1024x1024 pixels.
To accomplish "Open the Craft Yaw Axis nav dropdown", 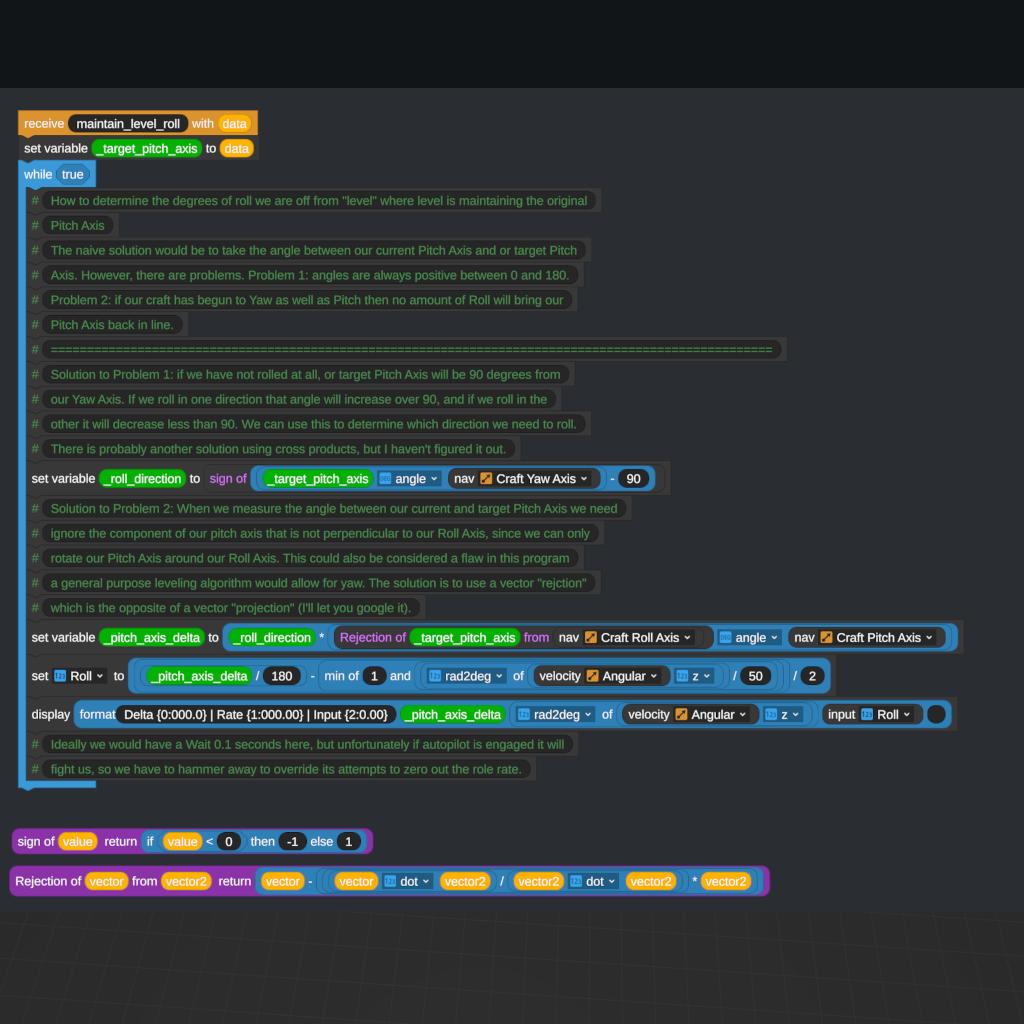I will 584,479.
